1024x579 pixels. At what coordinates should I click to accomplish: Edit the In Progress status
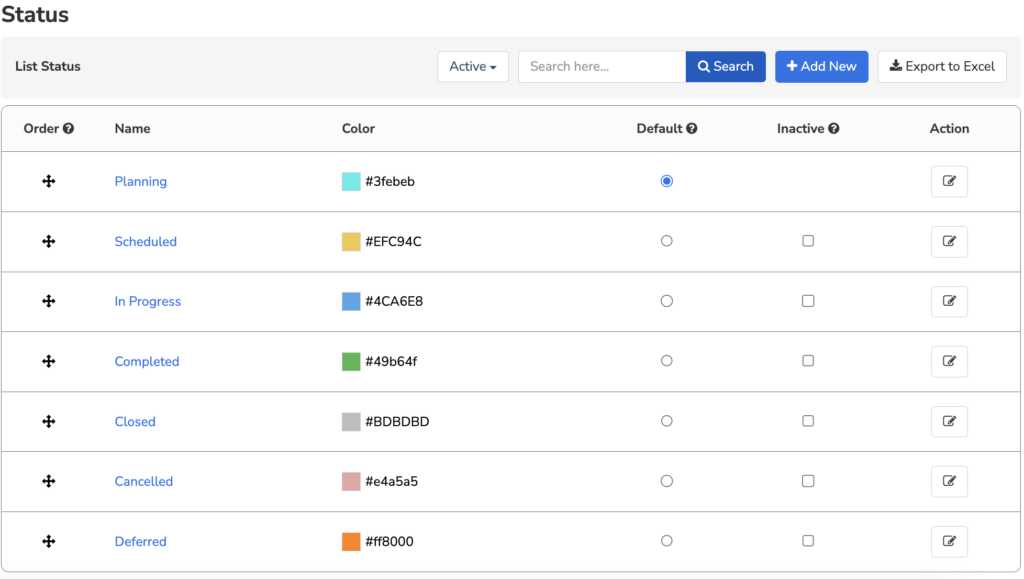[x=949, y=301]
